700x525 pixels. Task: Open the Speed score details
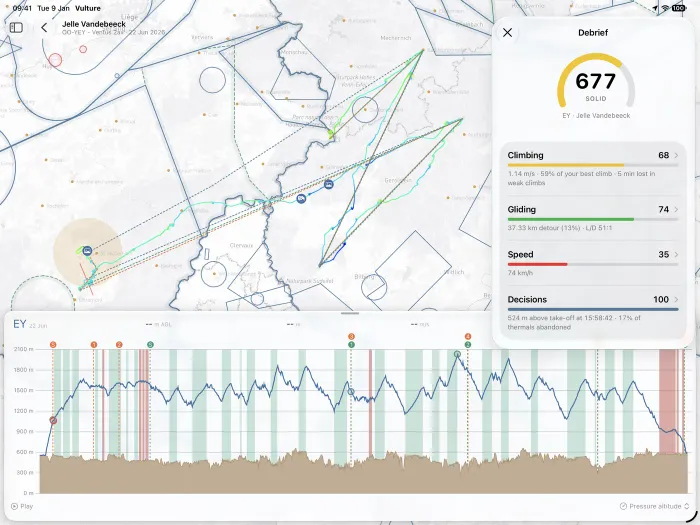593,263
